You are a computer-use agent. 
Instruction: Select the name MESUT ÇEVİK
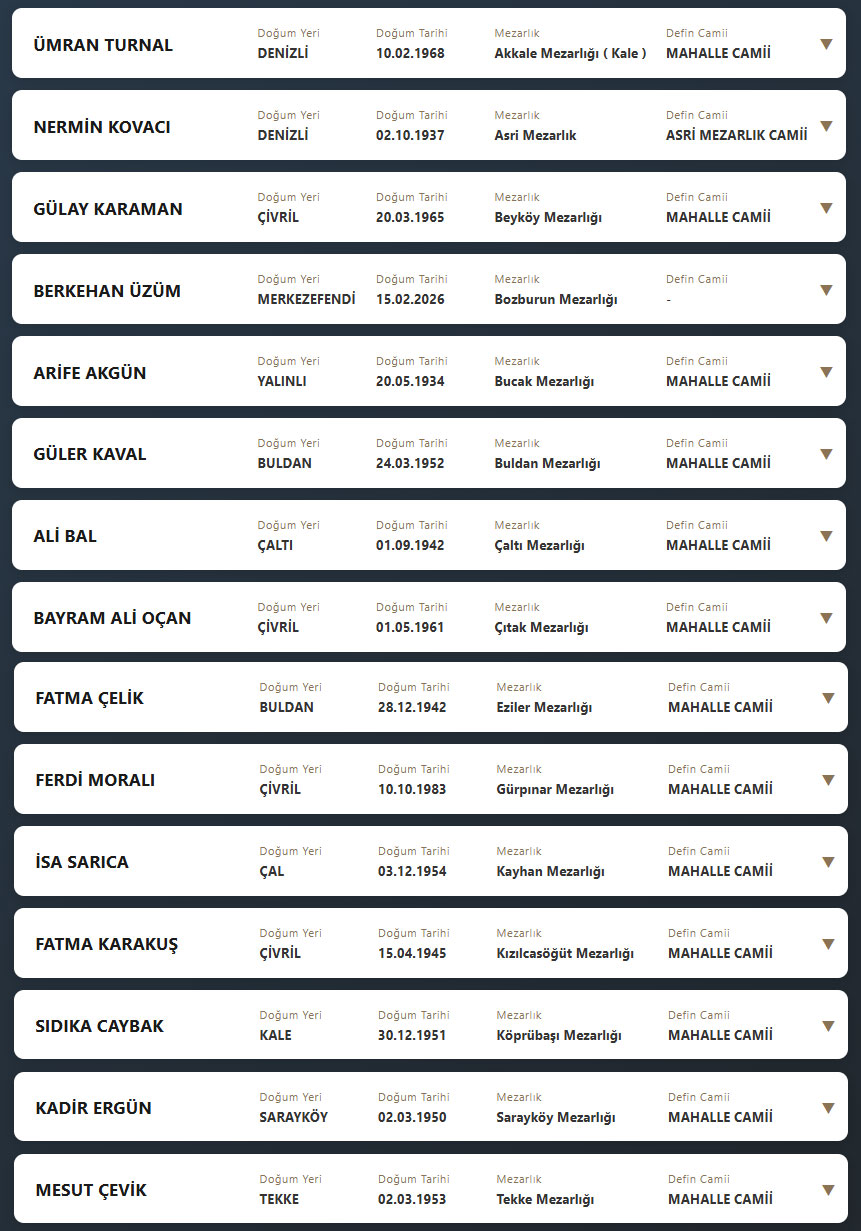[x=91, y=1190]
